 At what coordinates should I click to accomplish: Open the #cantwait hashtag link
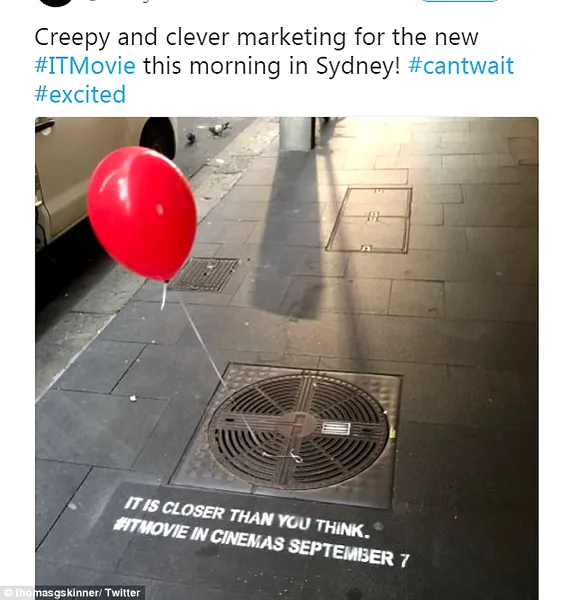click(x=461, y=66)
